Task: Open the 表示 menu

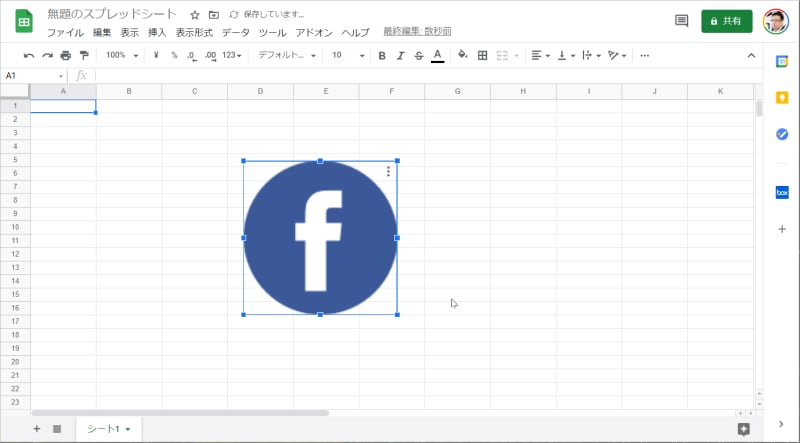Action: pyautogui.click(x=130, y=33)
